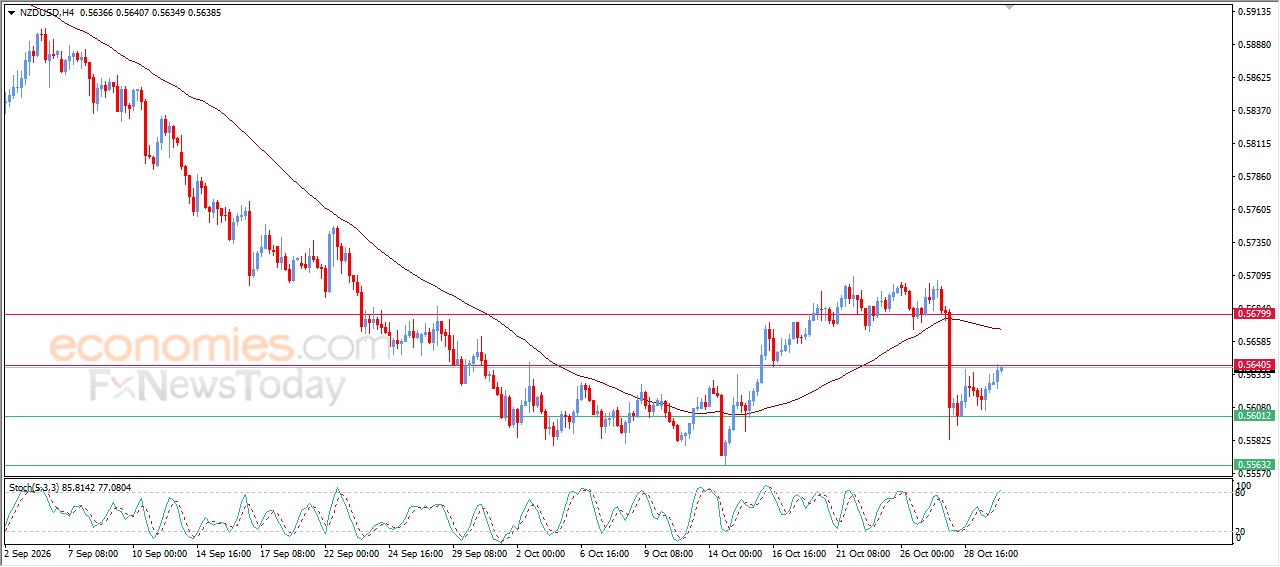The height and width of the screenshot is (567, 1280).
Task: Click the 0.56585 price axis label
Action: 1256,342
